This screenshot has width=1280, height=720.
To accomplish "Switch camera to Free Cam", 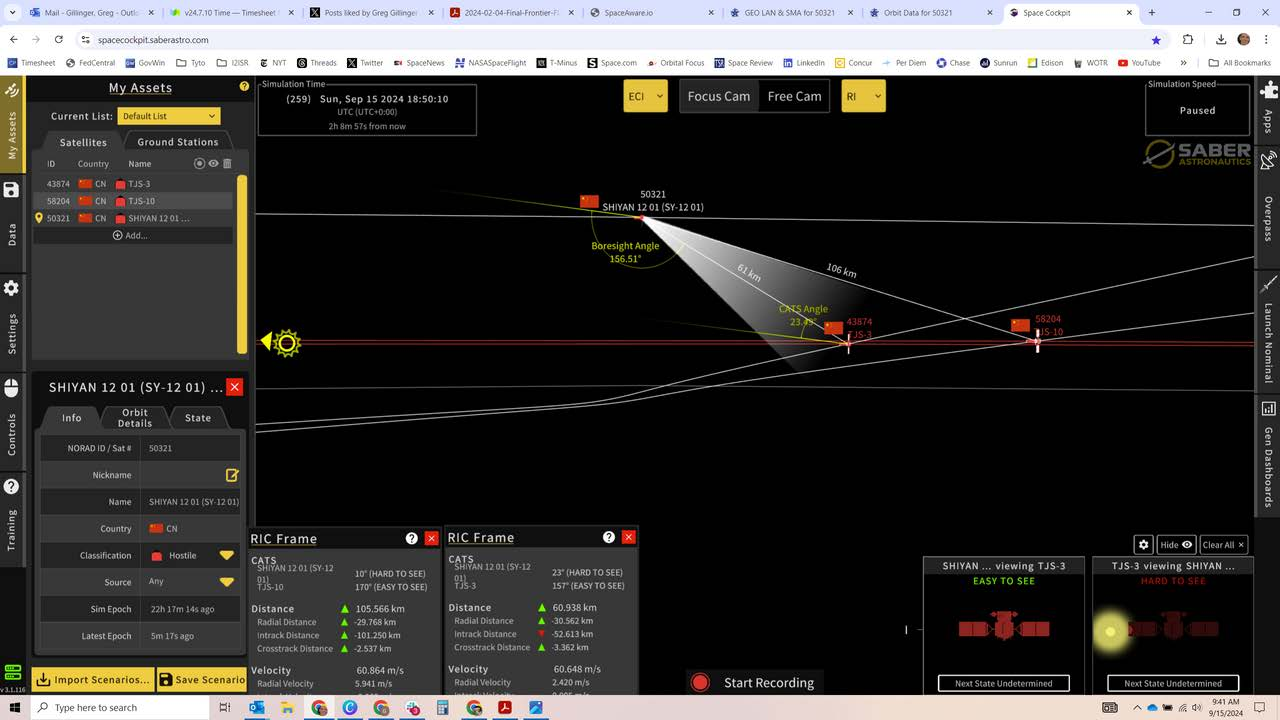I will point(794,96).
